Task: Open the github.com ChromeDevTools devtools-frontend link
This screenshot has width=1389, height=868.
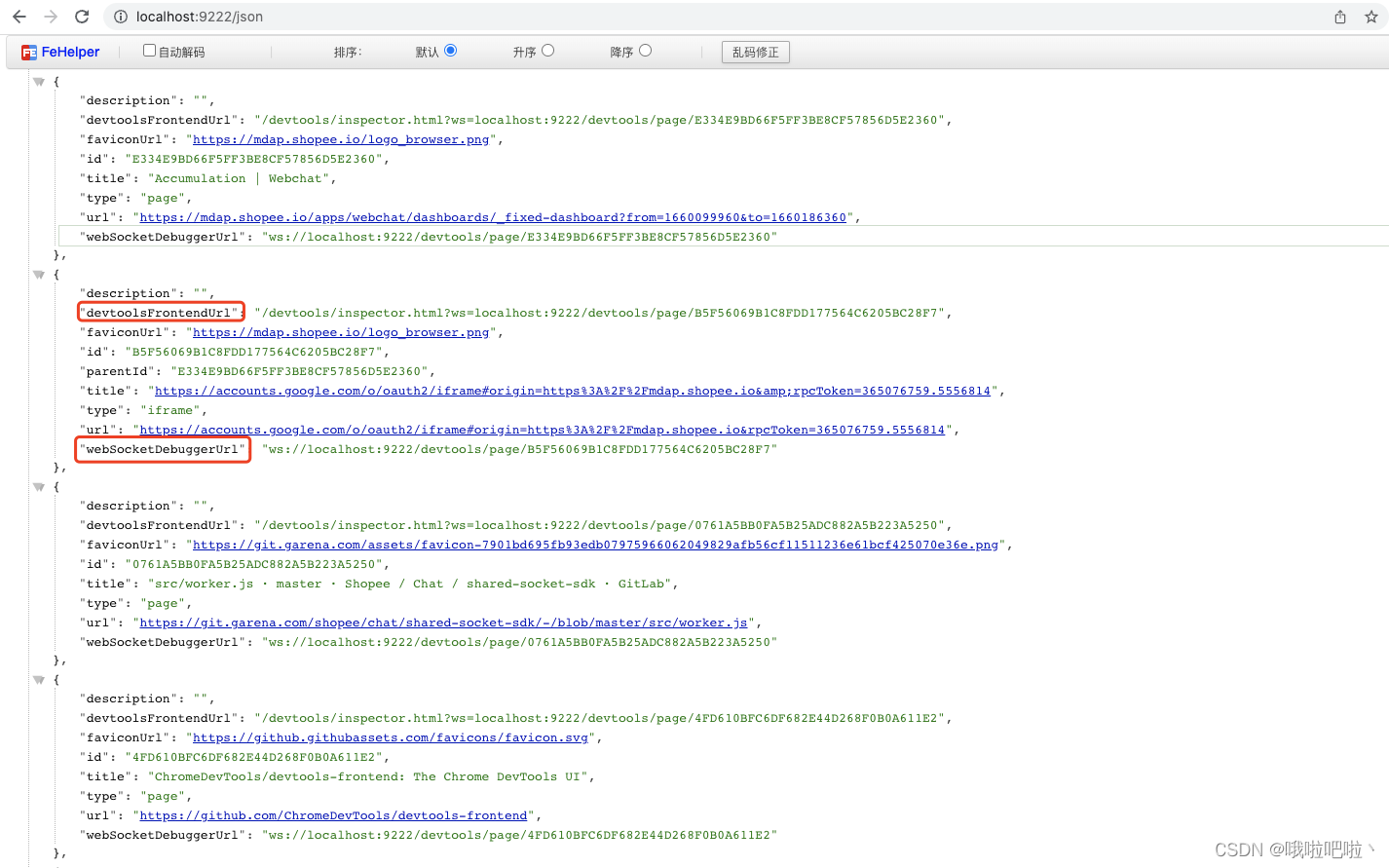Action: pos(333,815)
